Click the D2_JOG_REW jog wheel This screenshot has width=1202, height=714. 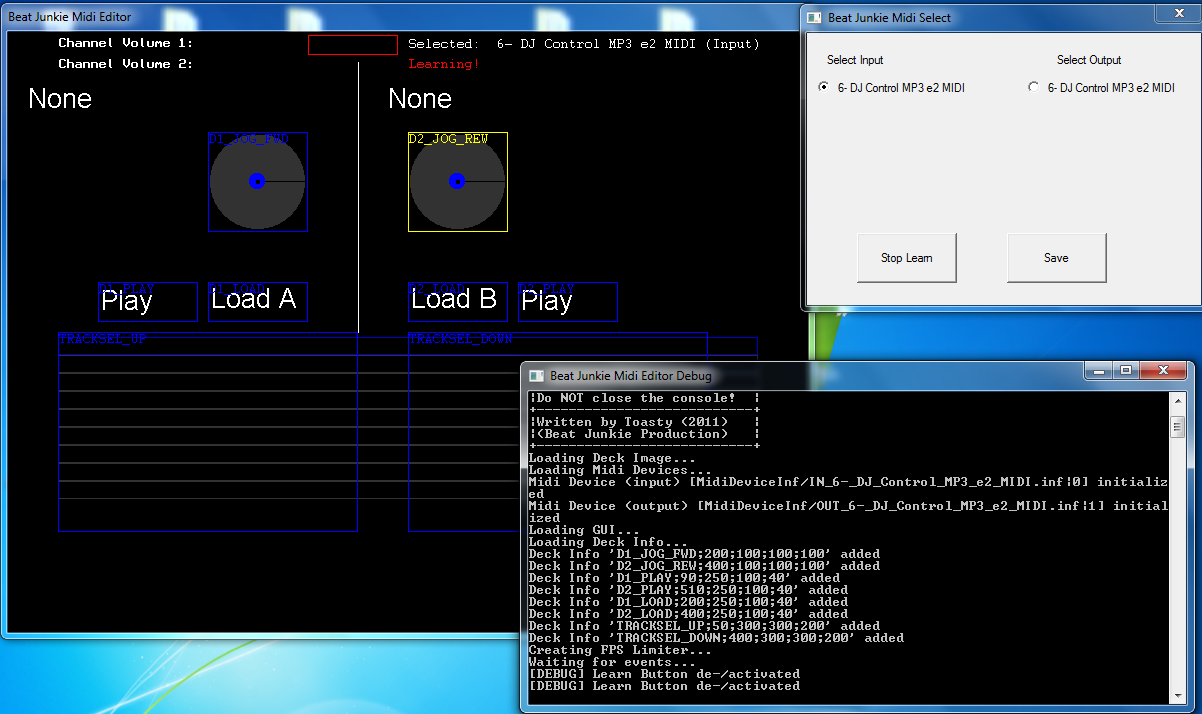click(457, 182)
